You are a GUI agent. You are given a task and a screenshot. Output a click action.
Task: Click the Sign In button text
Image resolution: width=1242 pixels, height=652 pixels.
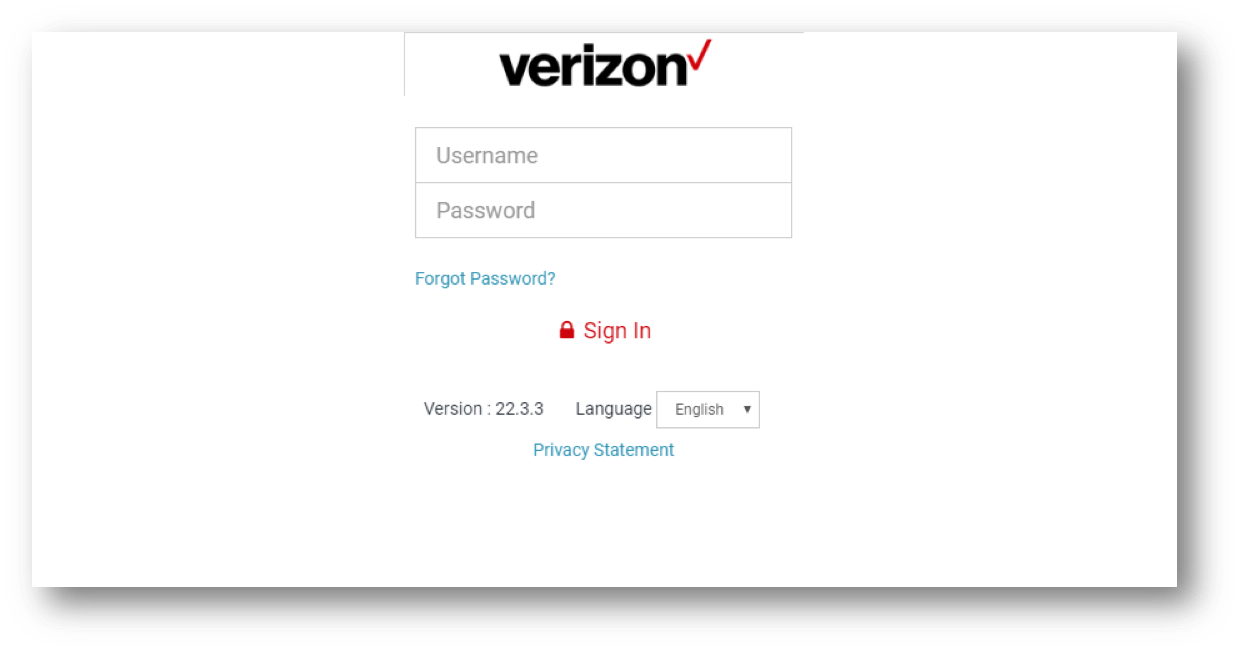[x=617, y=331]
